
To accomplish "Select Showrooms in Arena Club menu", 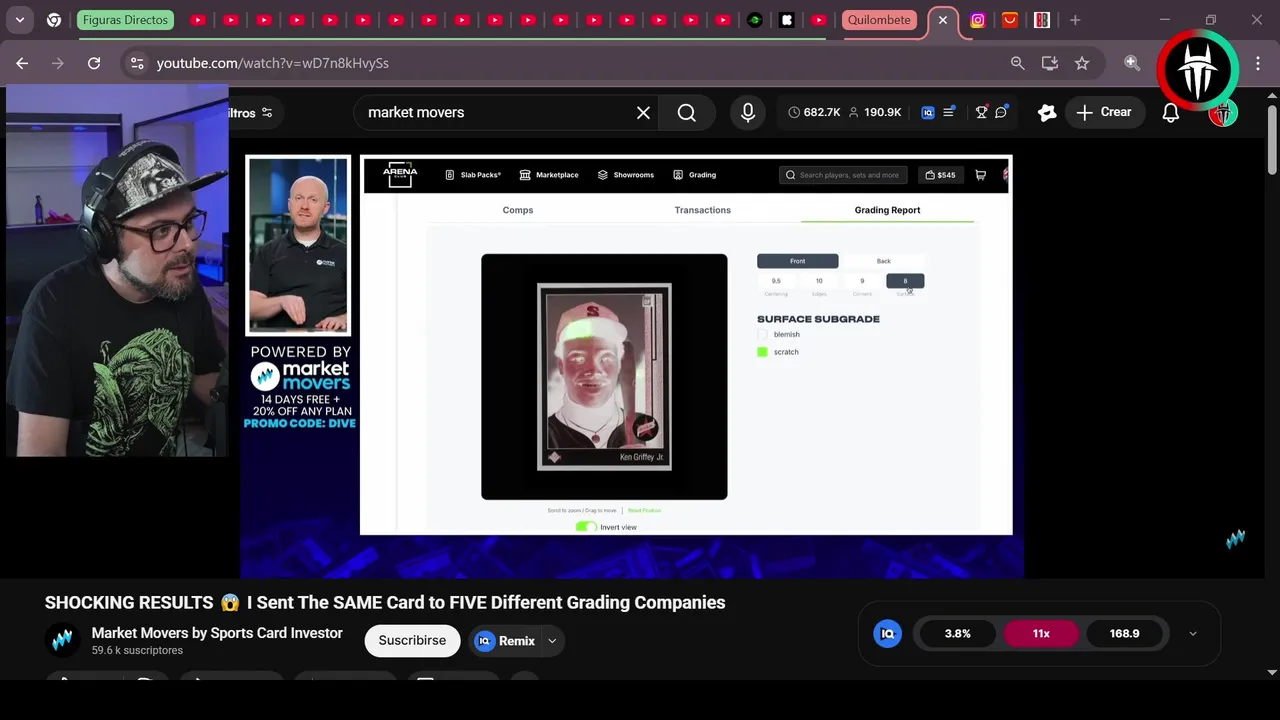I will [x=626, y=175].
